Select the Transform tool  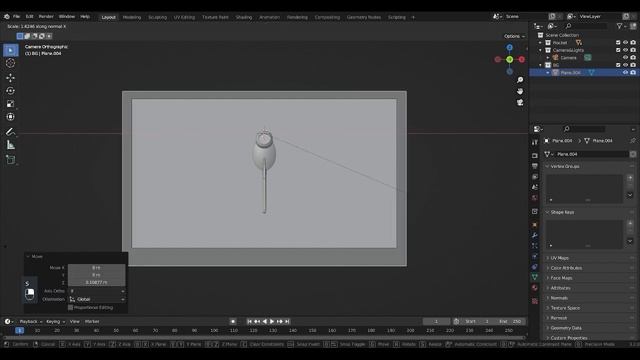click(11, 117)
